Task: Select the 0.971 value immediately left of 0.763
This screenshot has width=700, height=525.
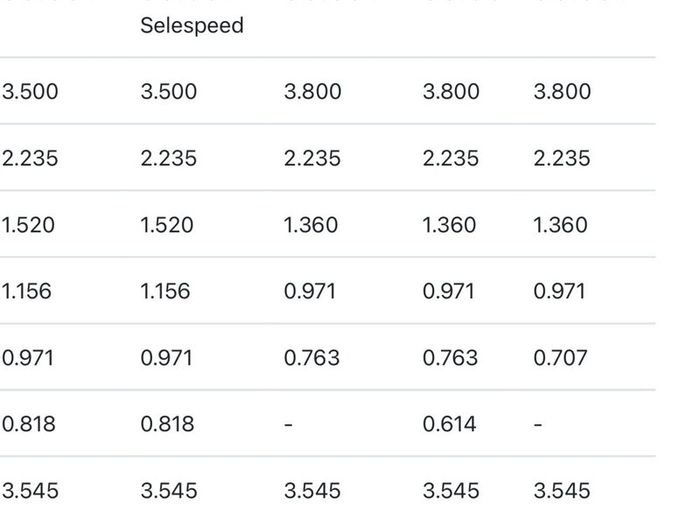Action: [167, 358]
